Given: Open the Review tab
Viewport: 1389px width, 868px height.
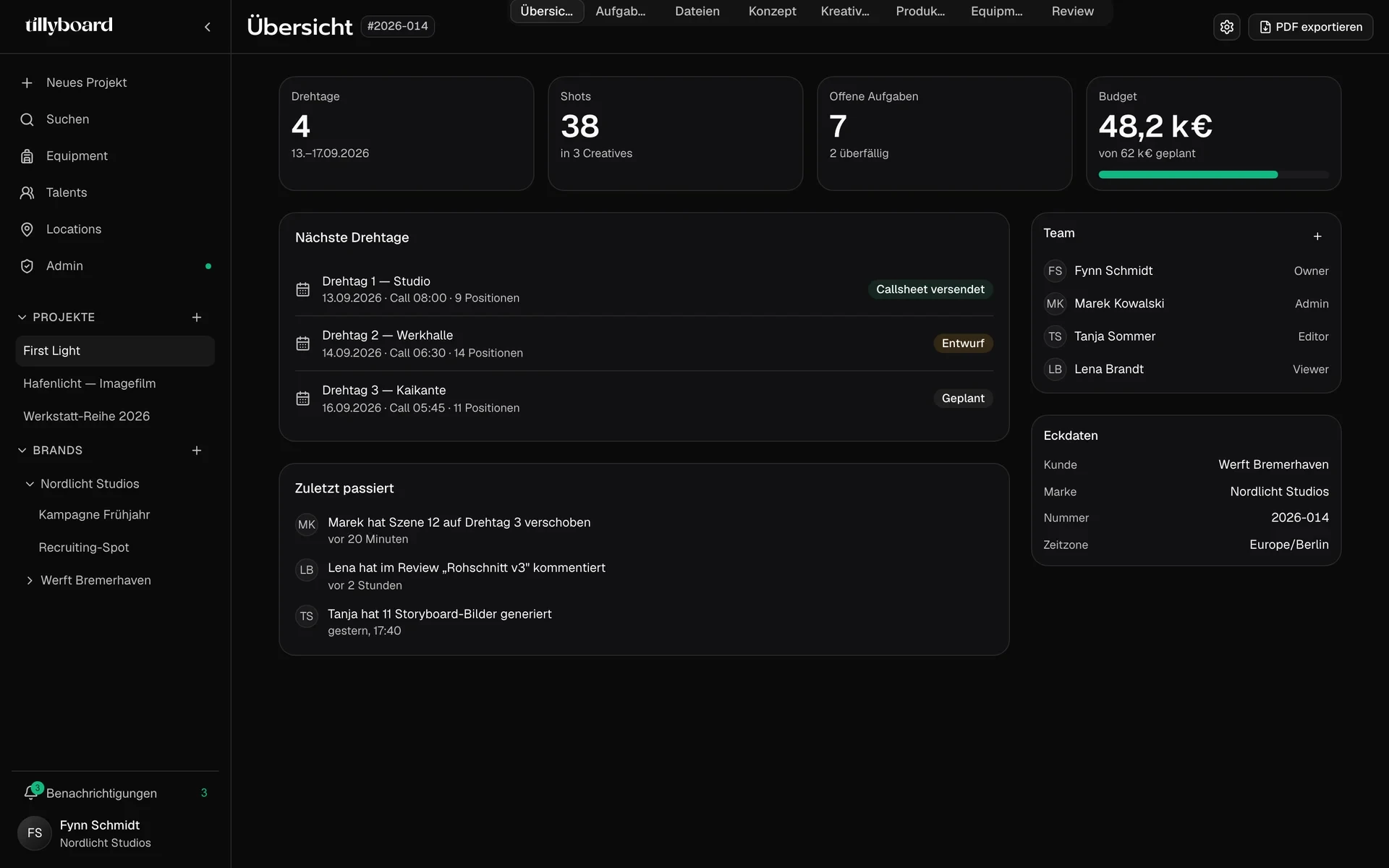Looking at the screenshot, I should [x=1072, y=12].
